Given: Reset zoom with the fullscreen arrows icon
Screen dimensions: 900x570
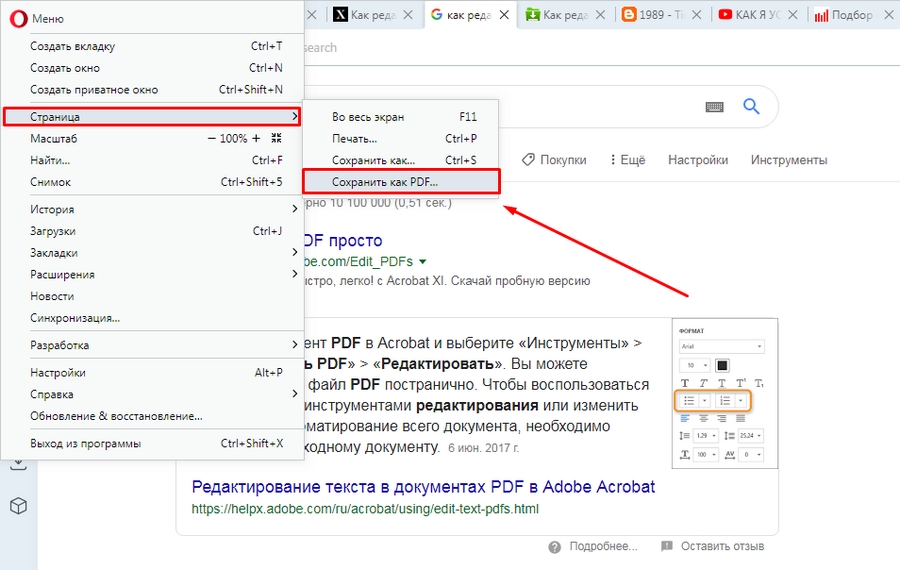Looking at the screenshot, I should tap(277, 138).
